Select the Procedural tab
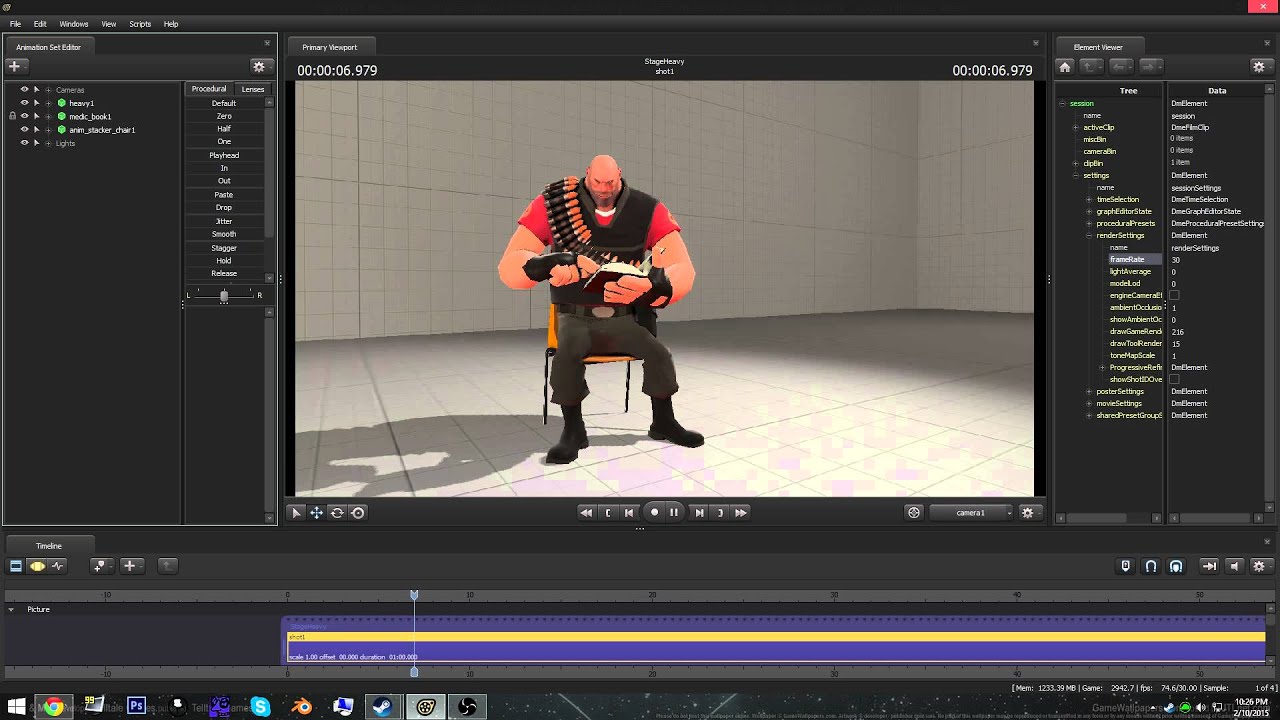The width and height of the screenshot is (1280, 720). pos(209,89)
